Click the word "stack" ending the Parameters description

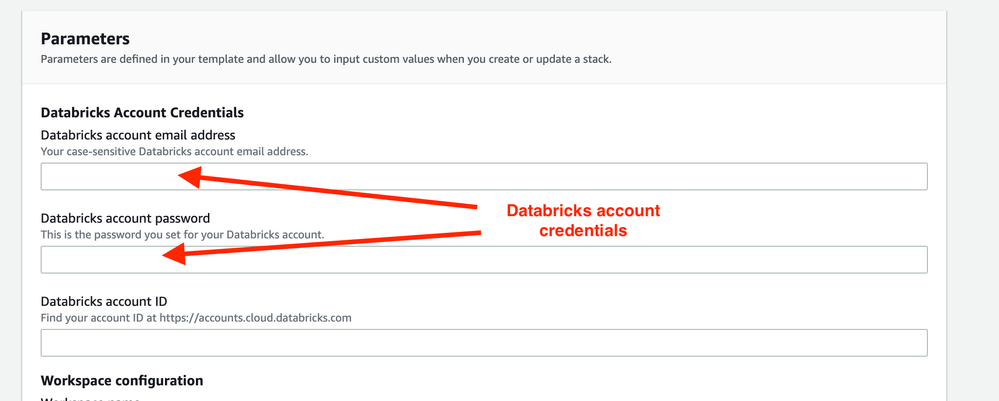click(x=596, y=59)
